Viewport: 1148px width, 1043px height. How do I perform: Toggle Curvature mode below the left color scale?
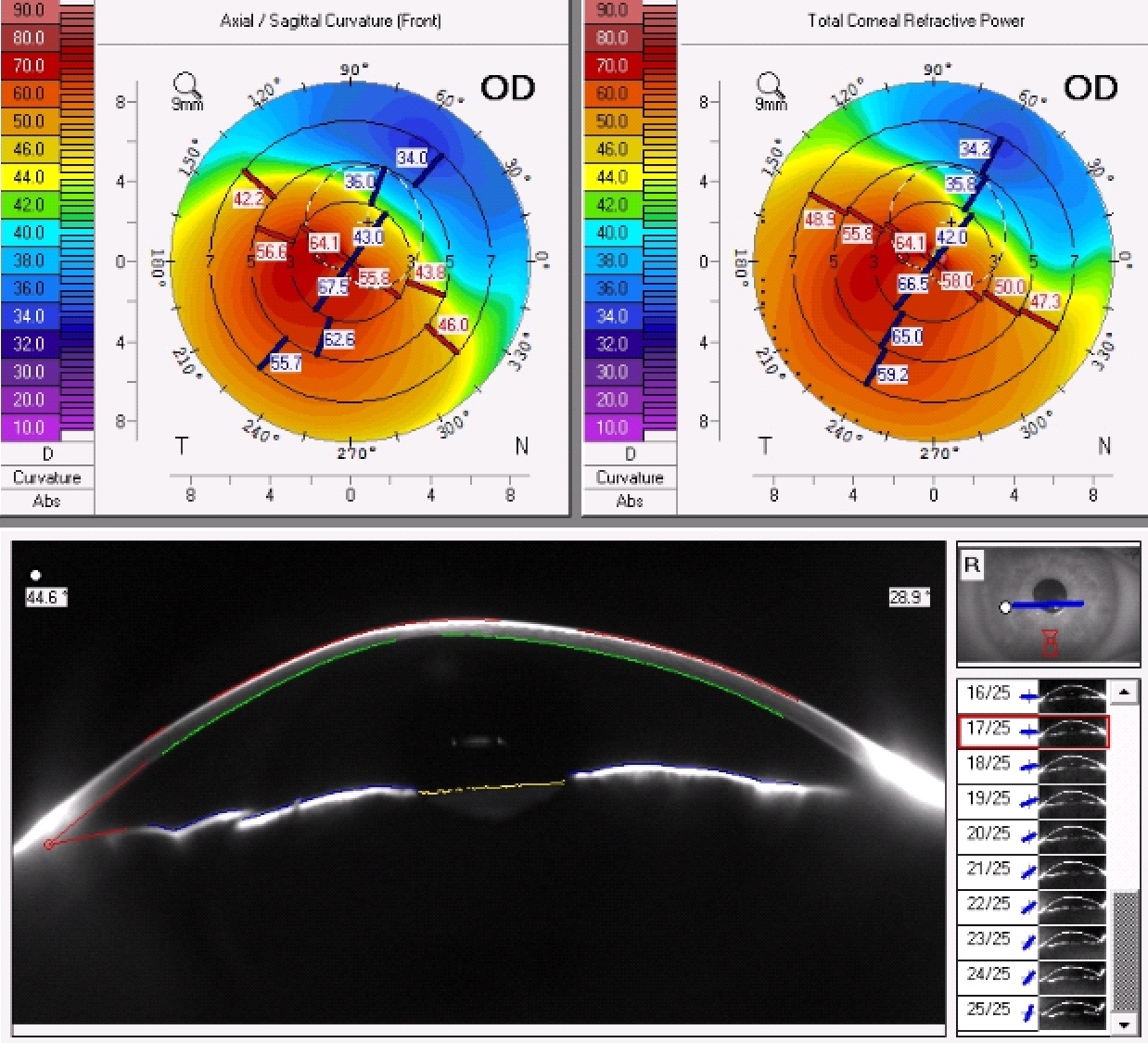coord(49,477)
